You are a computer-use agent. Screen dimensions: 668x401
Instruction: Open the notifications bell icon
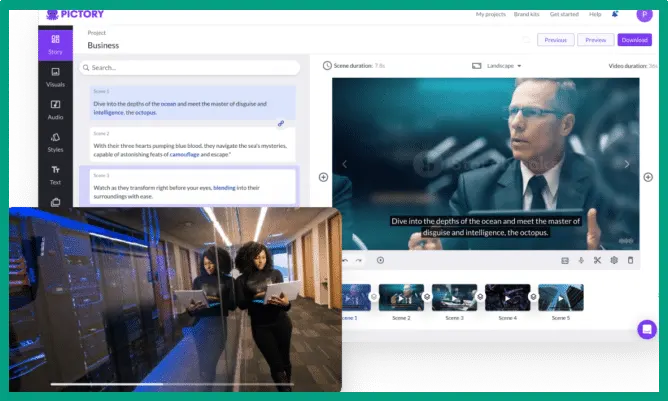point(615,14)
